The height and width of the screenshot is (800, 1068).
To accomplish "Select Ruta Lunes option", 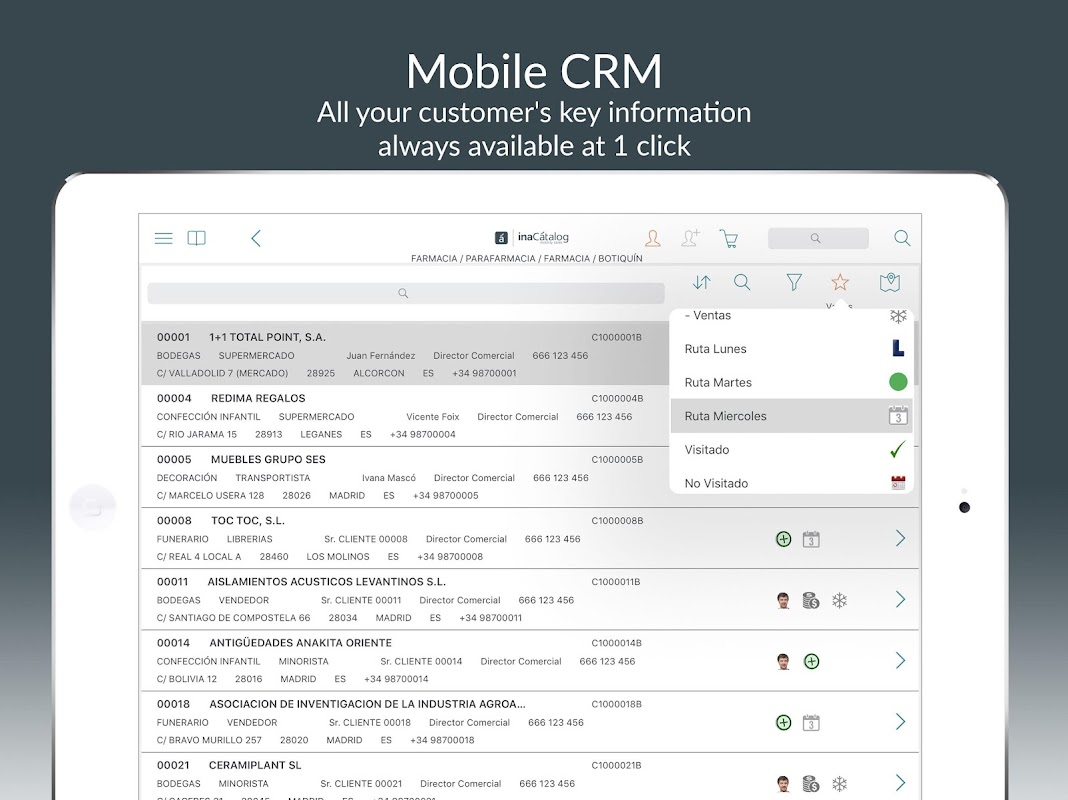I will [791, 349].
